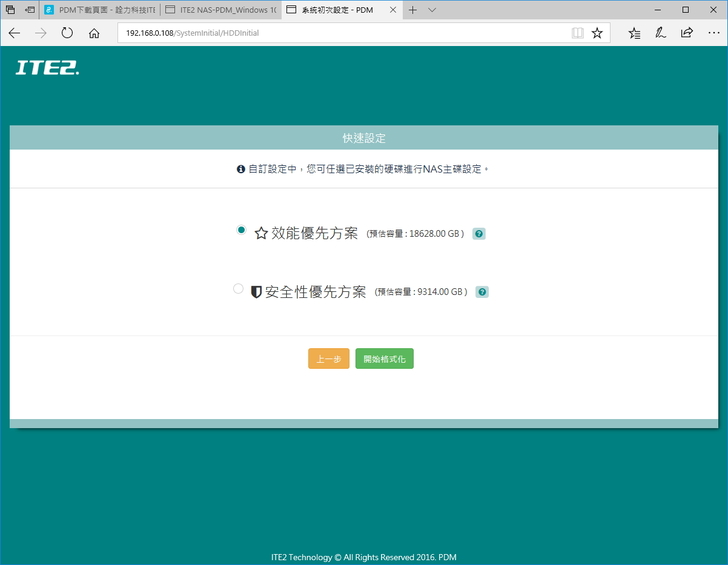Click the 快速設定 panel header
Screen dimensions: 728x565
click(364, 138)
